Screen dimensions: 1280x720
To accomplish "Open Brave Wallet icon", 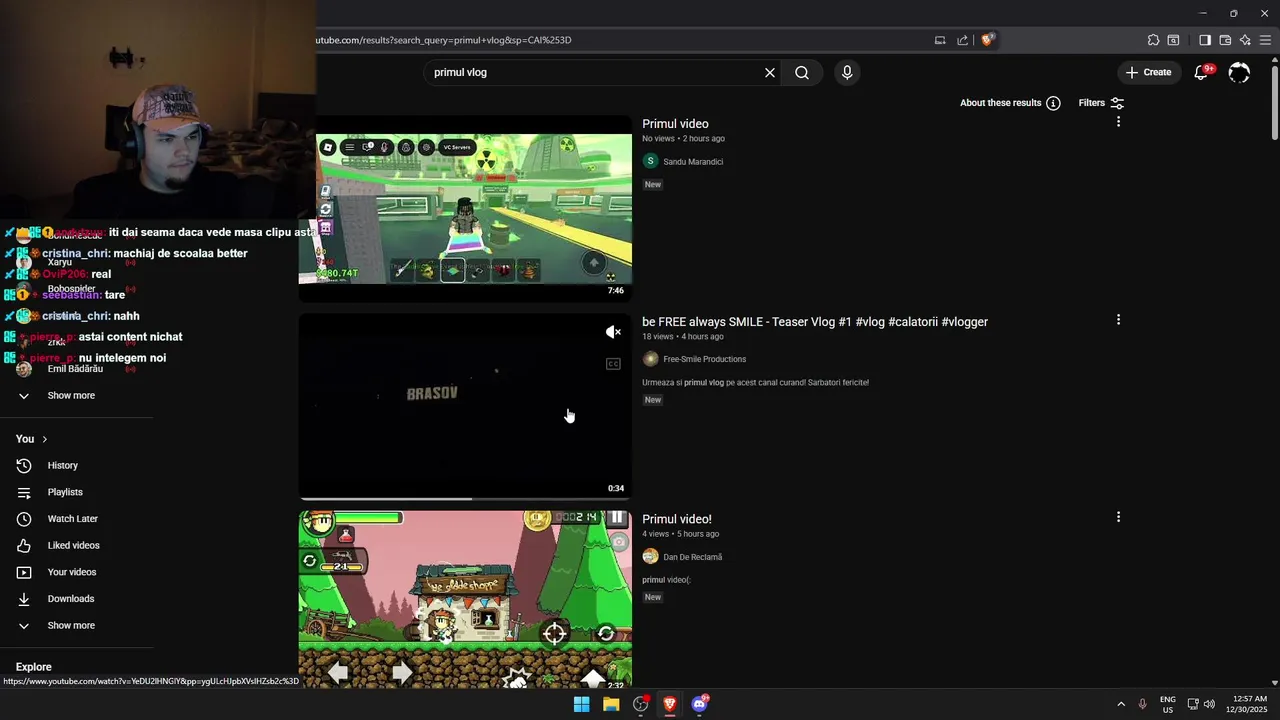I will pyautogui.click(x=1225, y=40).
